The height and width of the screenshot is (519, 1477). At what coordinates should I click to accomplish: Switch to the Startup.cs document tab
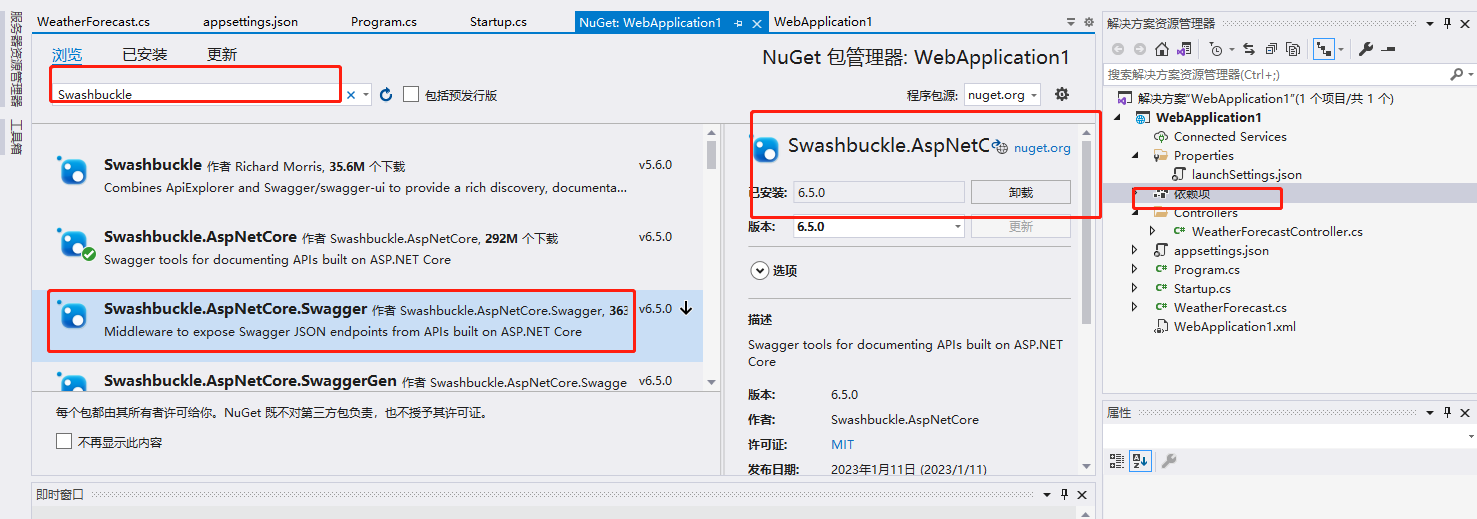498,21
